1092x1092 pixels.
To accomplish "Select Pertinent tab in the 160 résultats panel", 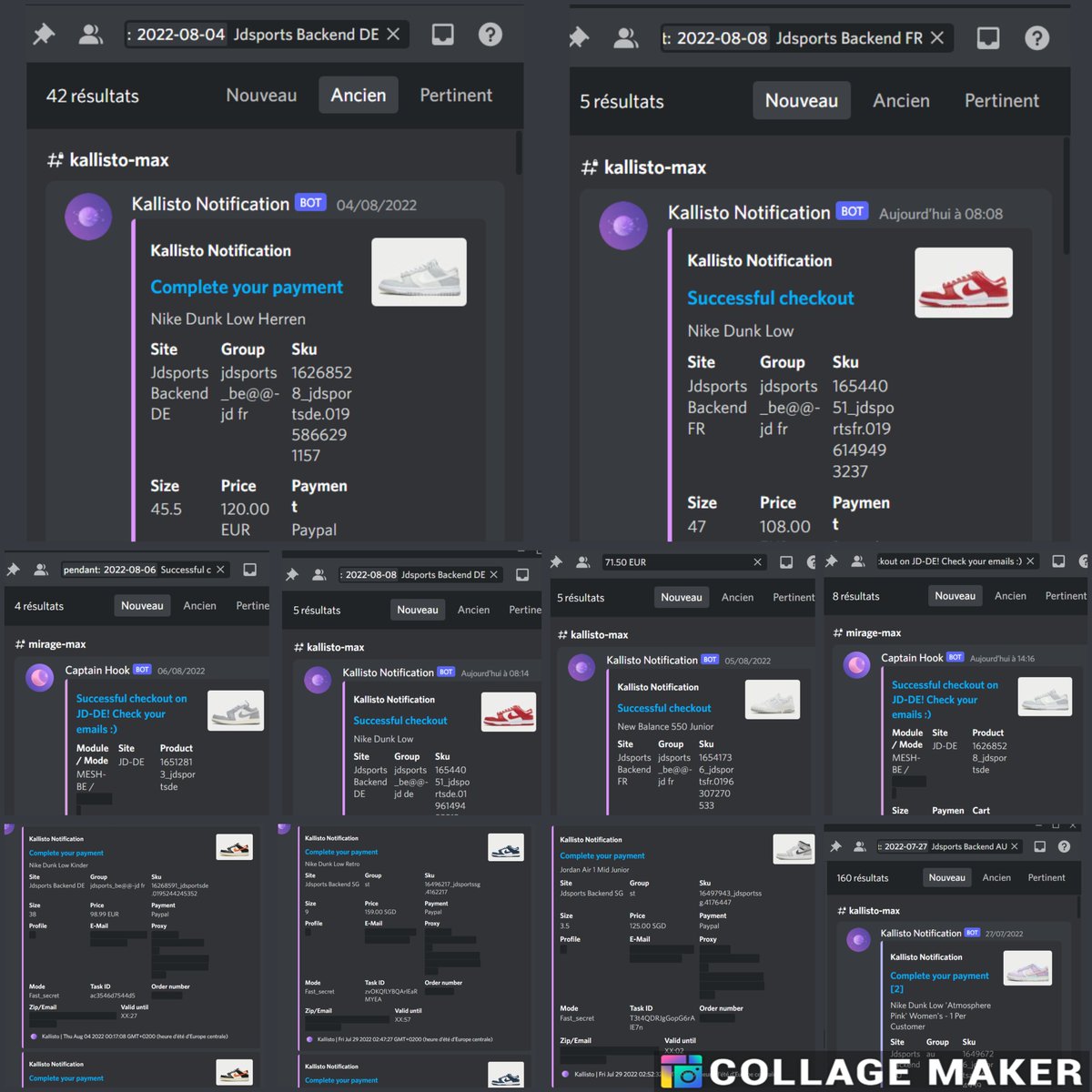I will (x=1046, y=877).
